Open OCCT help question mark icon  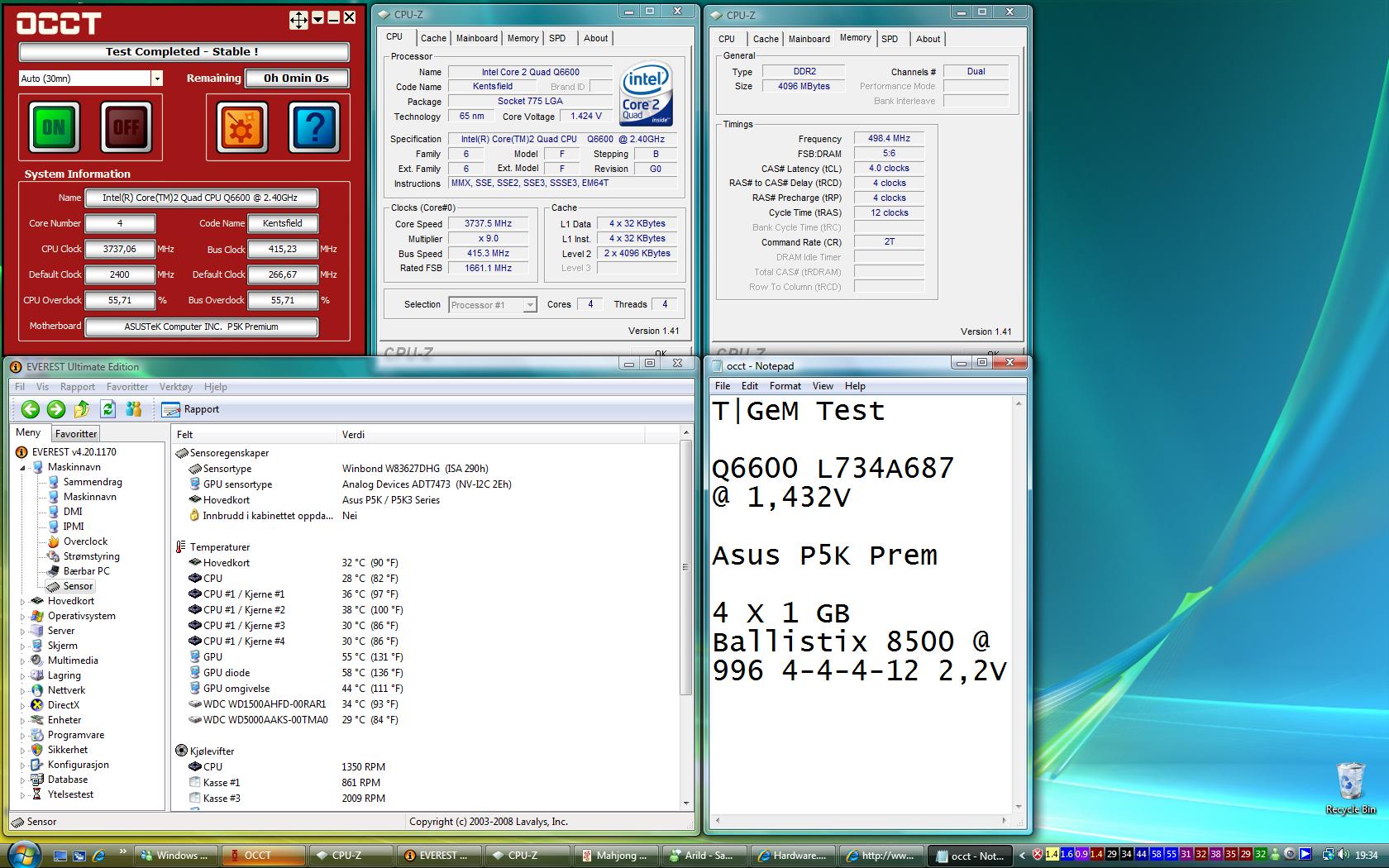pos(314,127)
